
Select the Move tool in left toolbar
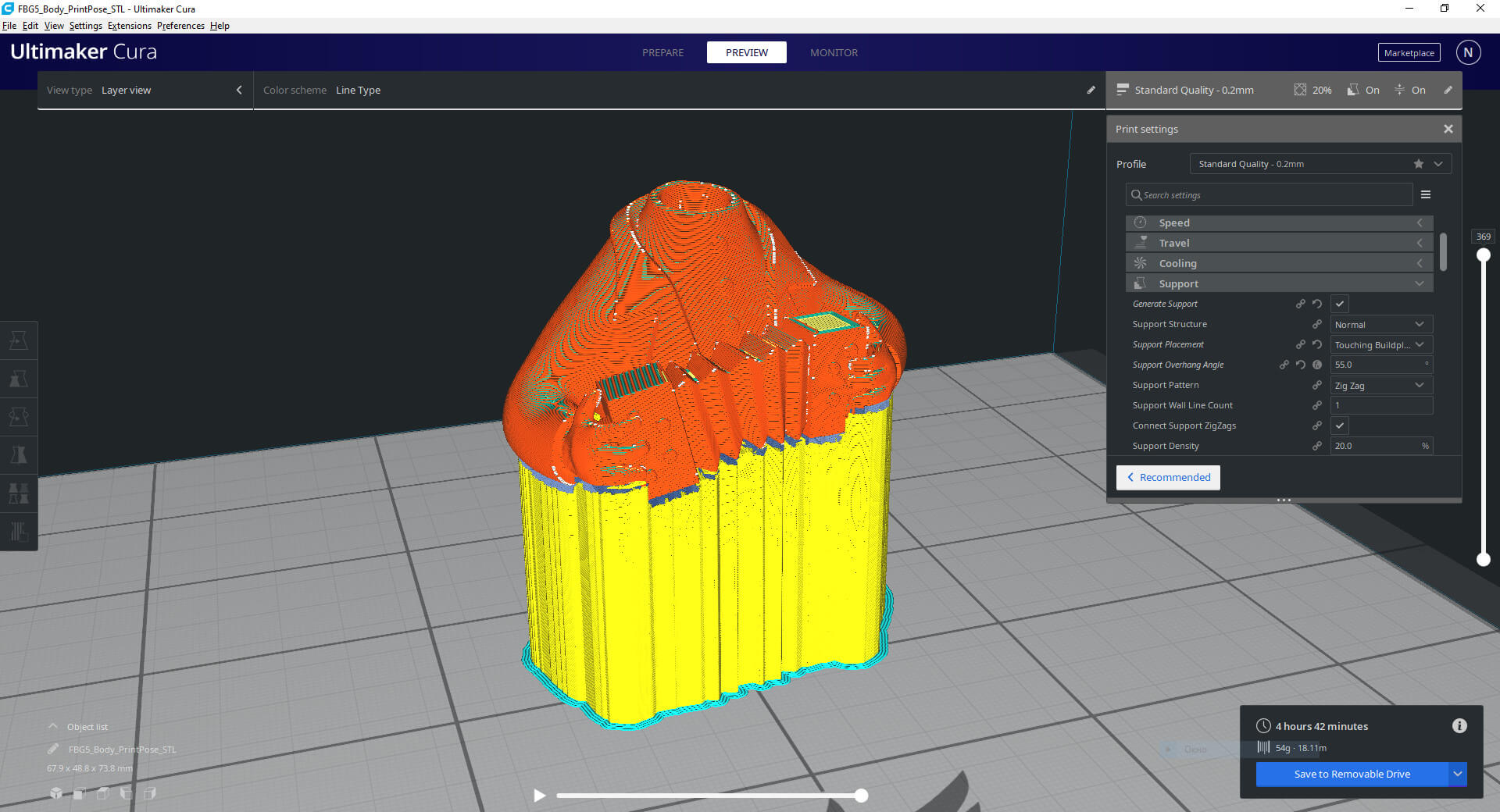(x=19, y=340)
